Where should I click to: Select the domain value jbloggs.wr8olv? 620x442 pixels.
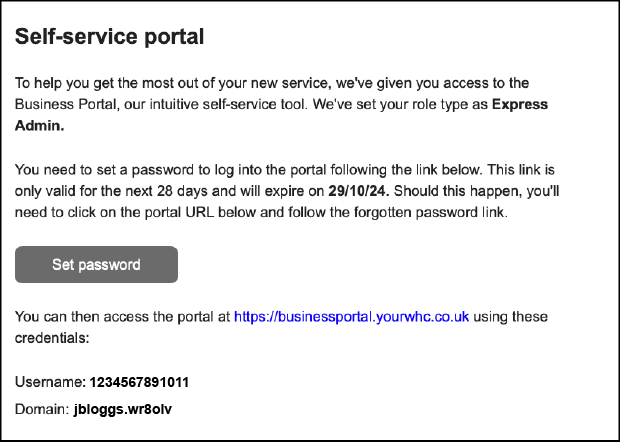pyautogui.click(x=123, y=409)
